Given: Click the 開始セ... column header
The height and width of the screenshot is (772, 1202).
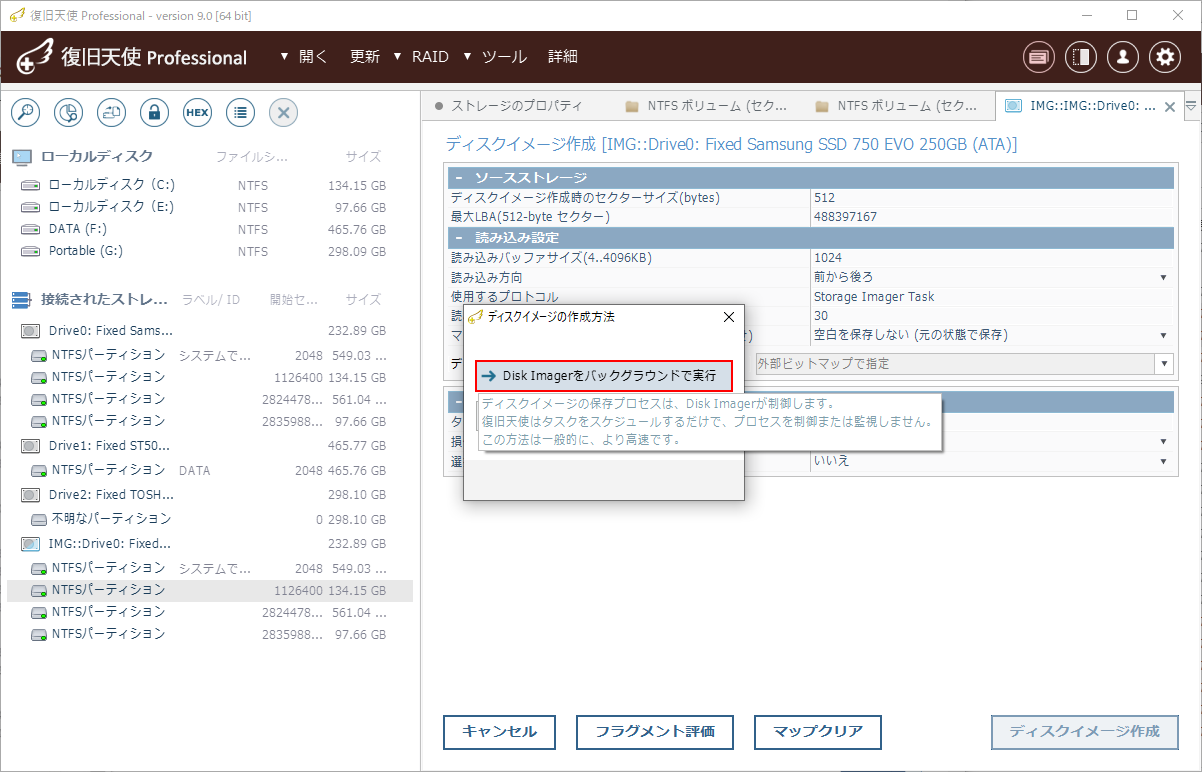Looking at the screenshot, I should [x=294, y=300].
